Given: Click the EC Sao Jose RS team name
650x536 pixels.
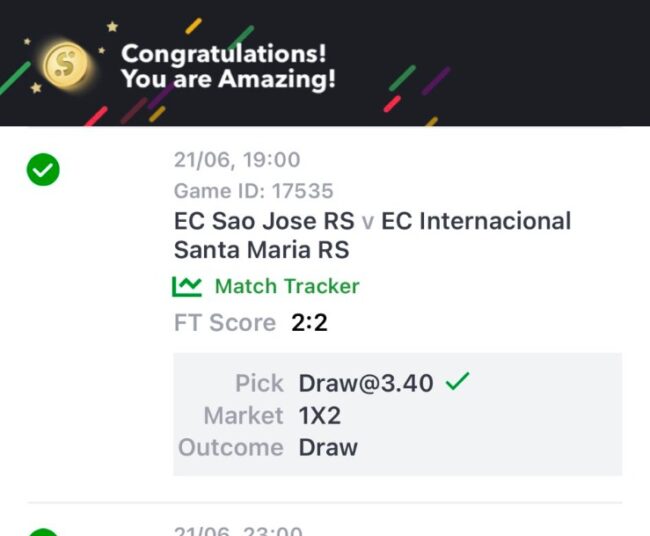Looking at the screenshot, I should [264, 221].
